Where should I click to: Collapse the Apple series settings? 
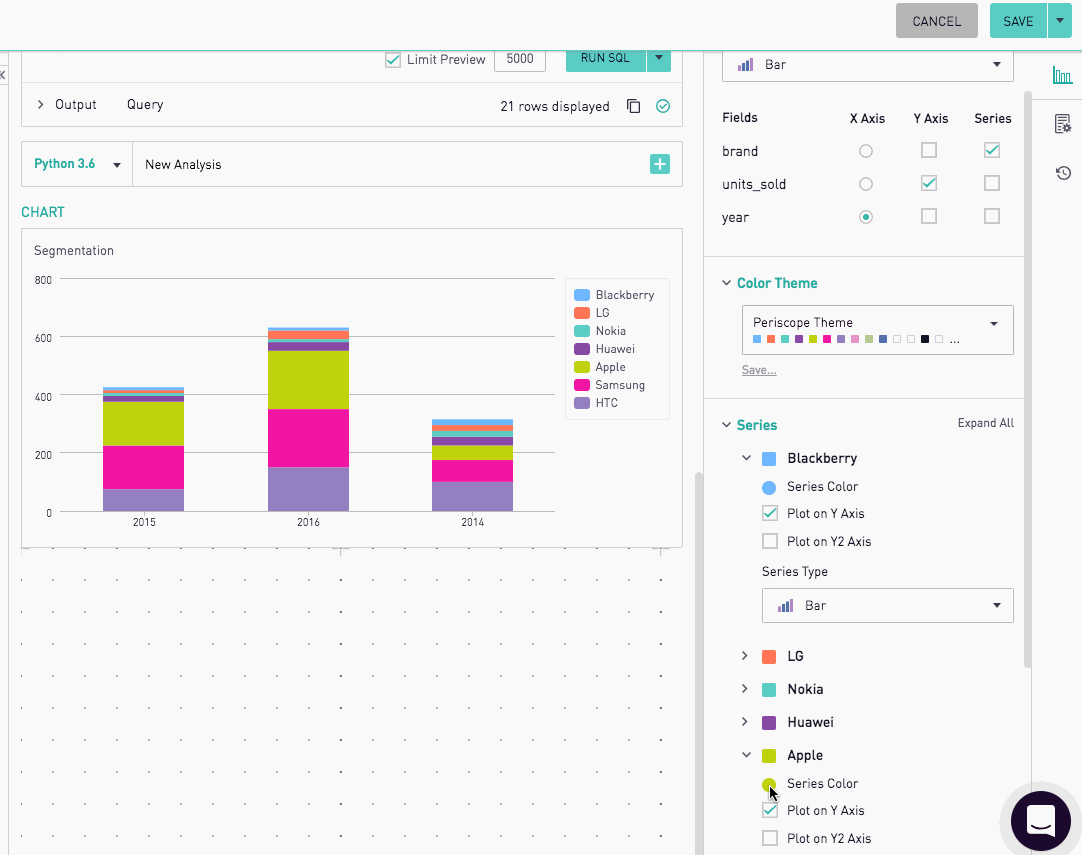pos(746,755)
